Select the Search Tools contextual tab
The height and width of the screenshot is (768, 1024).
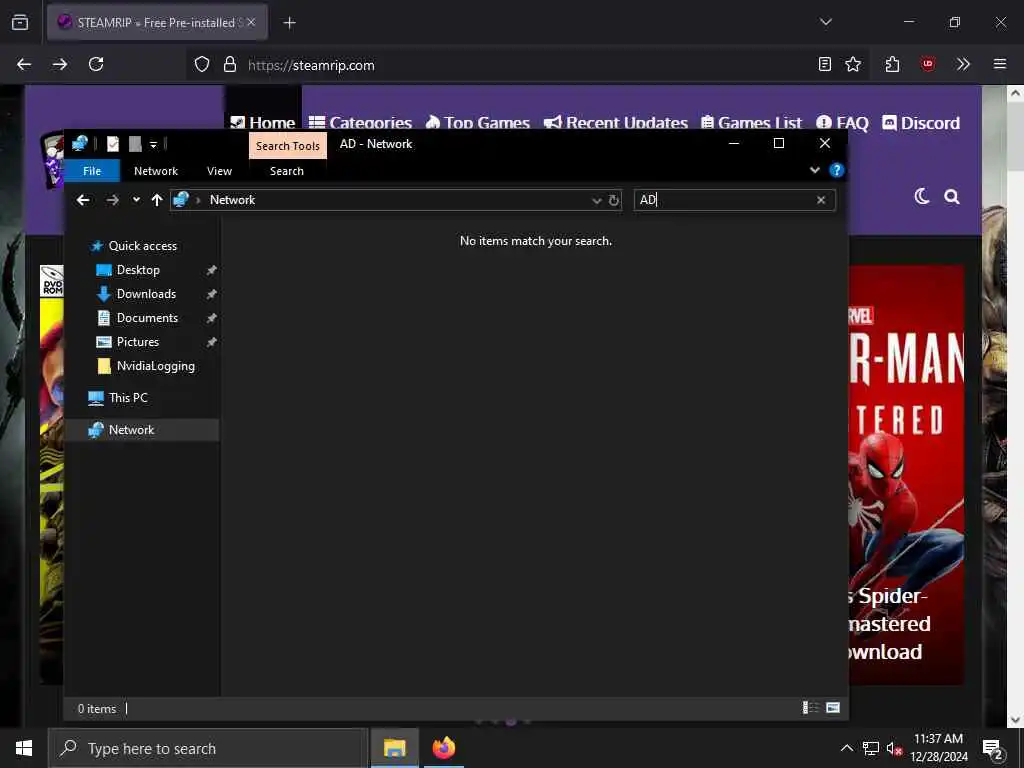tap(288, 146)
